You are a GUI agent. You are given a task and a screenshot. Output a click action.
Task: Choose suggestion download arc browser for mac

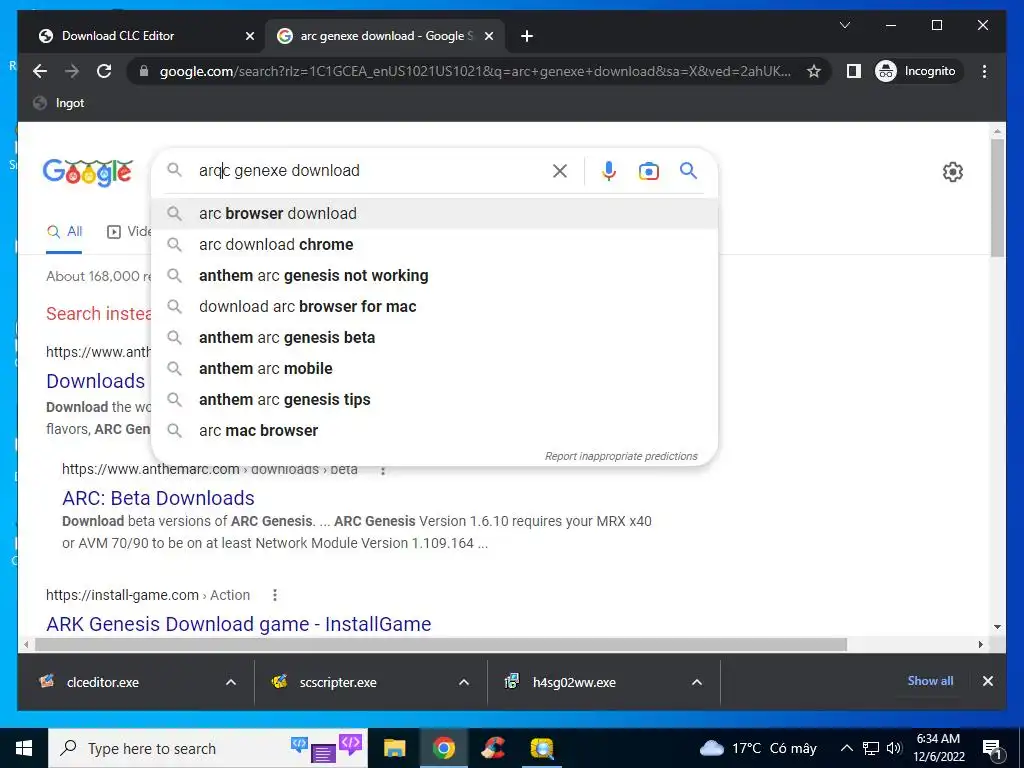434,306
